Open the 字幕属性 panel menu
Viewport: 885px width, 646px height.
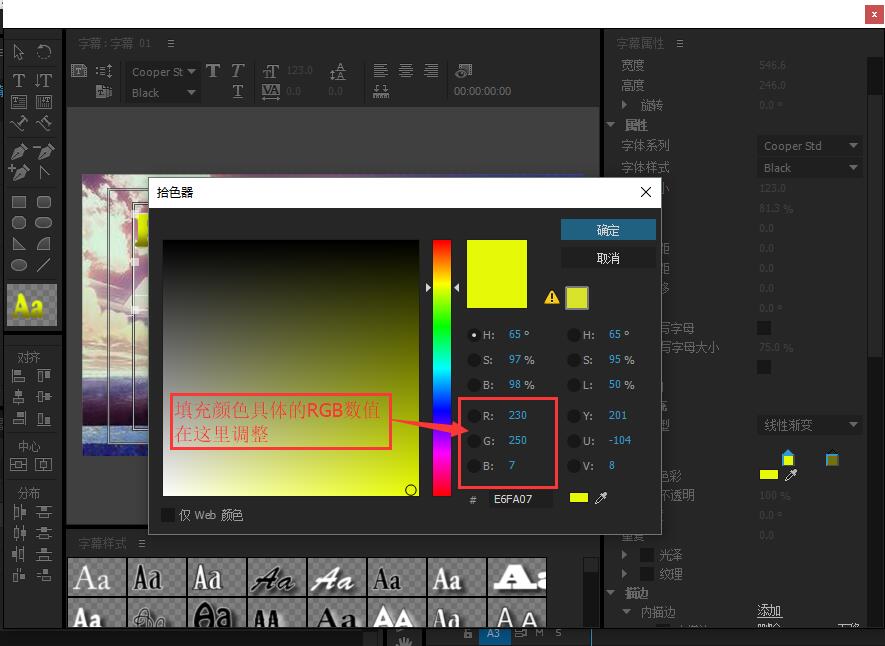(680, 43)
